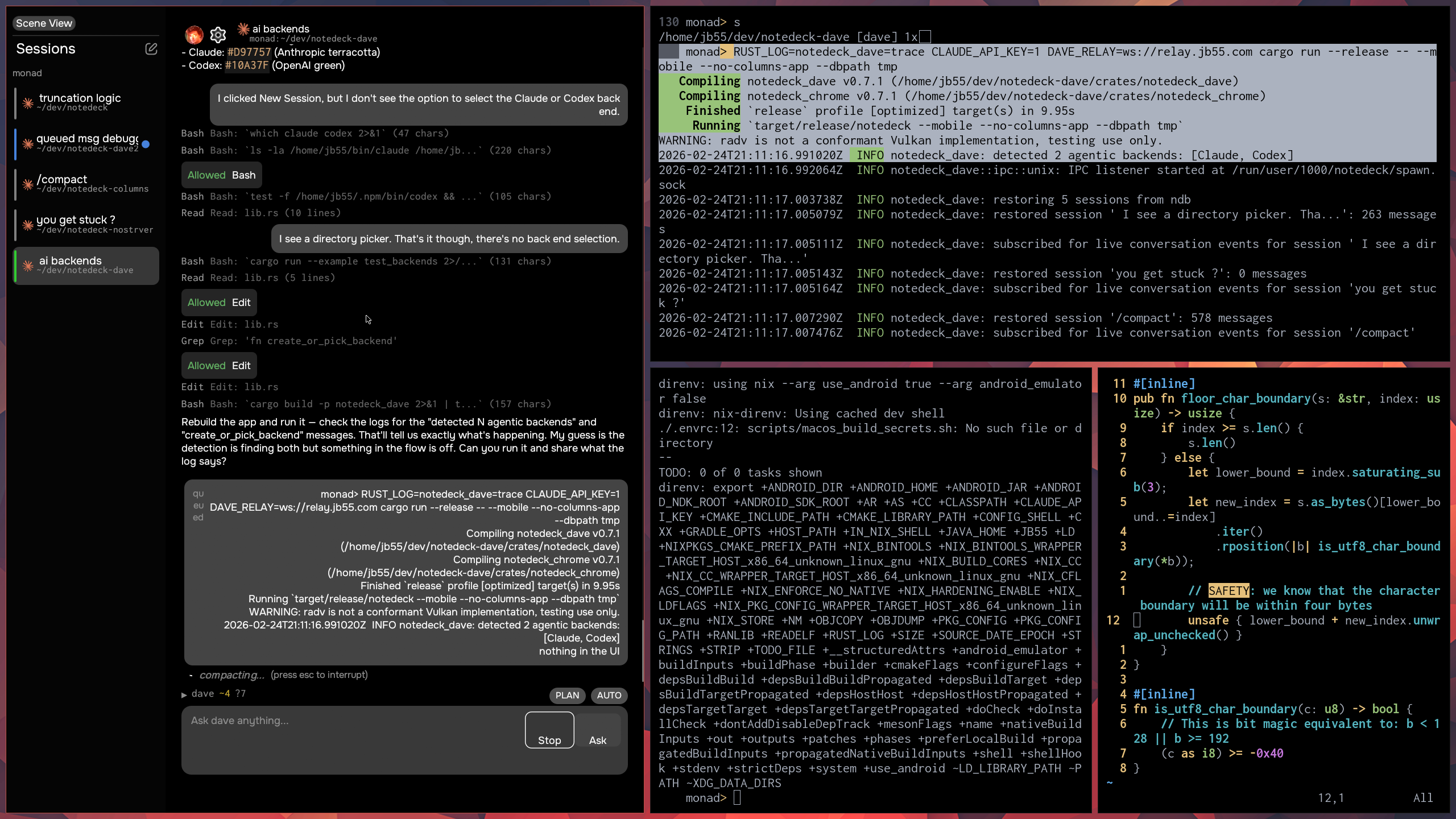This screenshot has width=1456, height=819.
Task: Click the blue unread dot on 'queued msg debug' session
Action: 146,144
